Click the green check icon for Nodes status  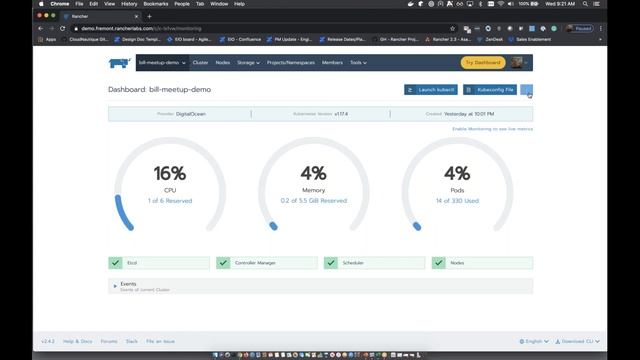tap(439, 263)
